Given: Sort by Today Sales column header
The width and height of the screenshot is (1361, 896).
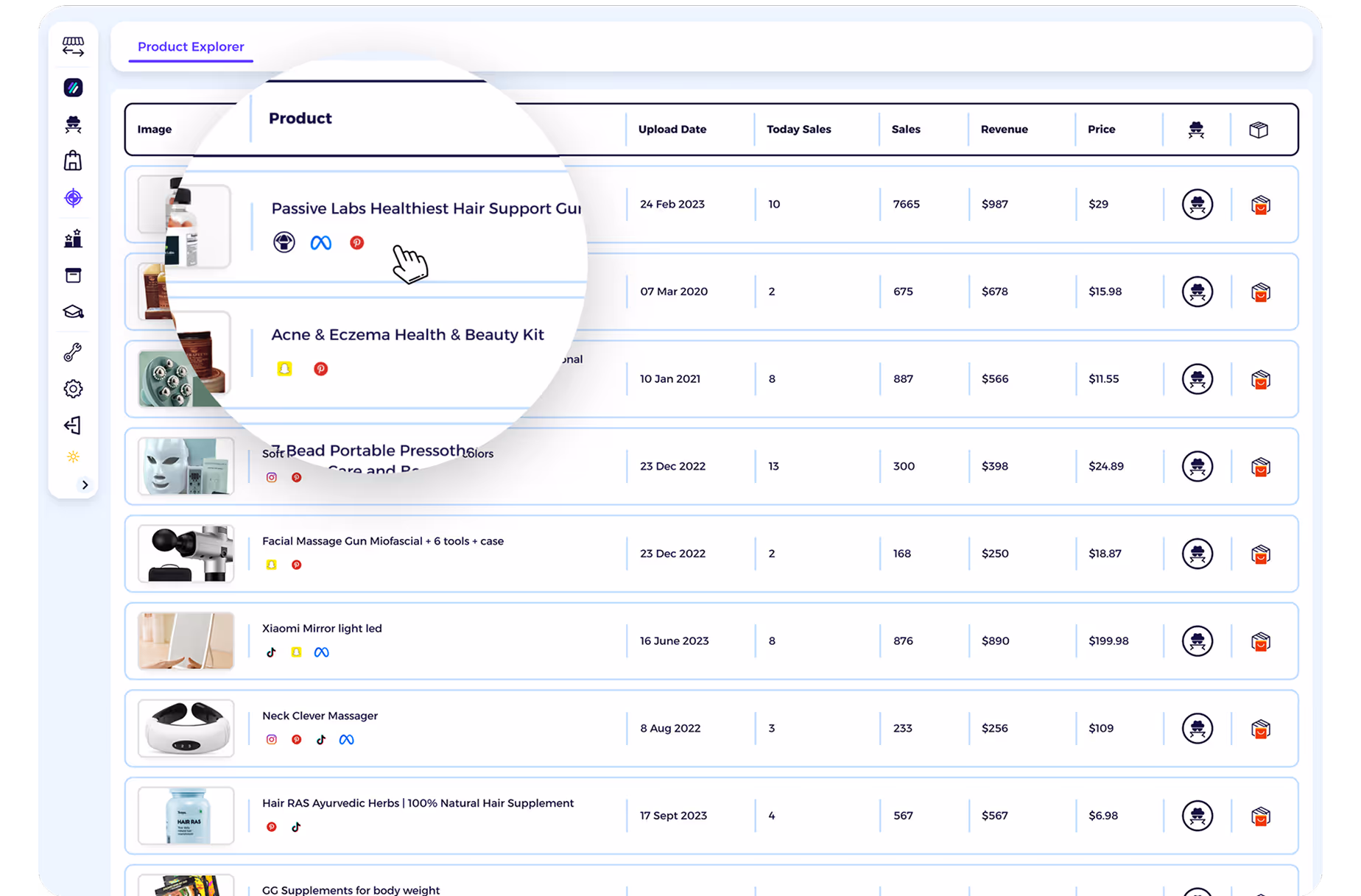Looking at the screenshot, I should point(799,130).
